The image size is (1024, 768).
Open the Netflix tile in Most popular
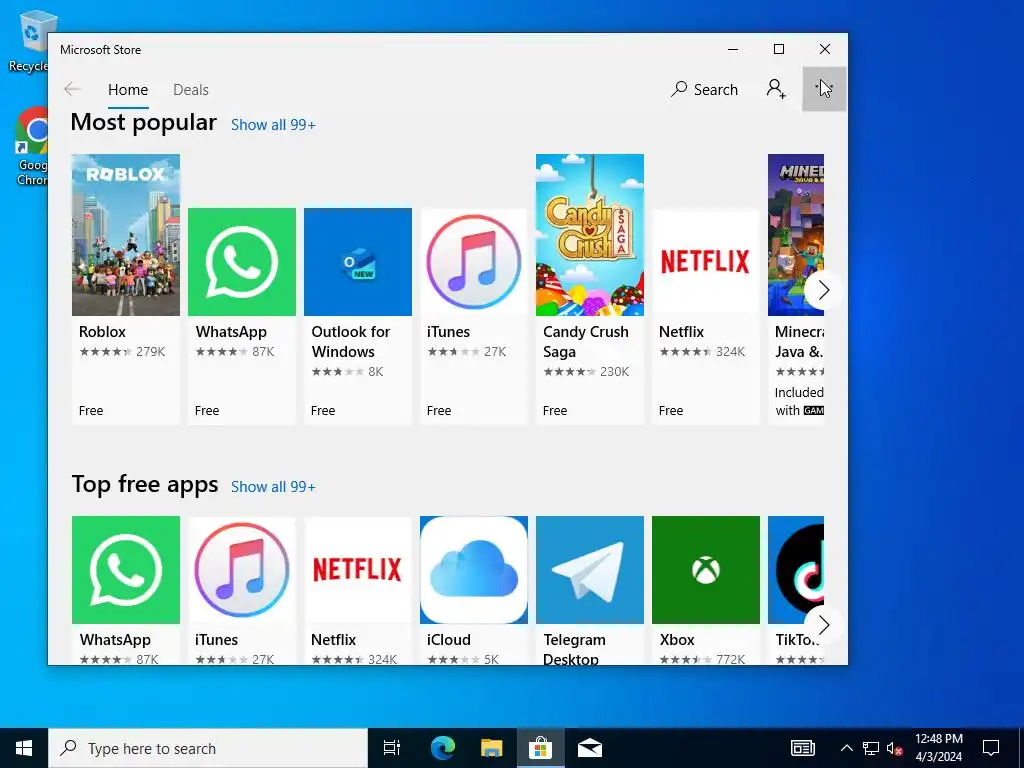(x=705, y=316)
